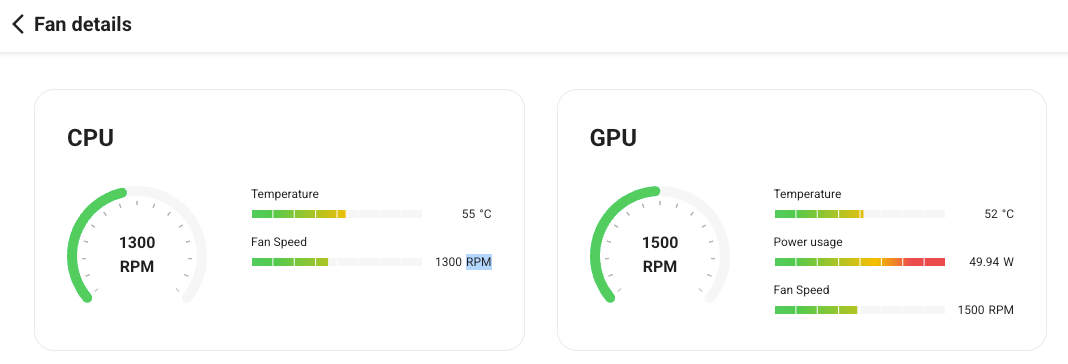Viewport: 1068px width, 364px height.
Task: Click the GPU Power usage progress bar
Action: [860, 262]
